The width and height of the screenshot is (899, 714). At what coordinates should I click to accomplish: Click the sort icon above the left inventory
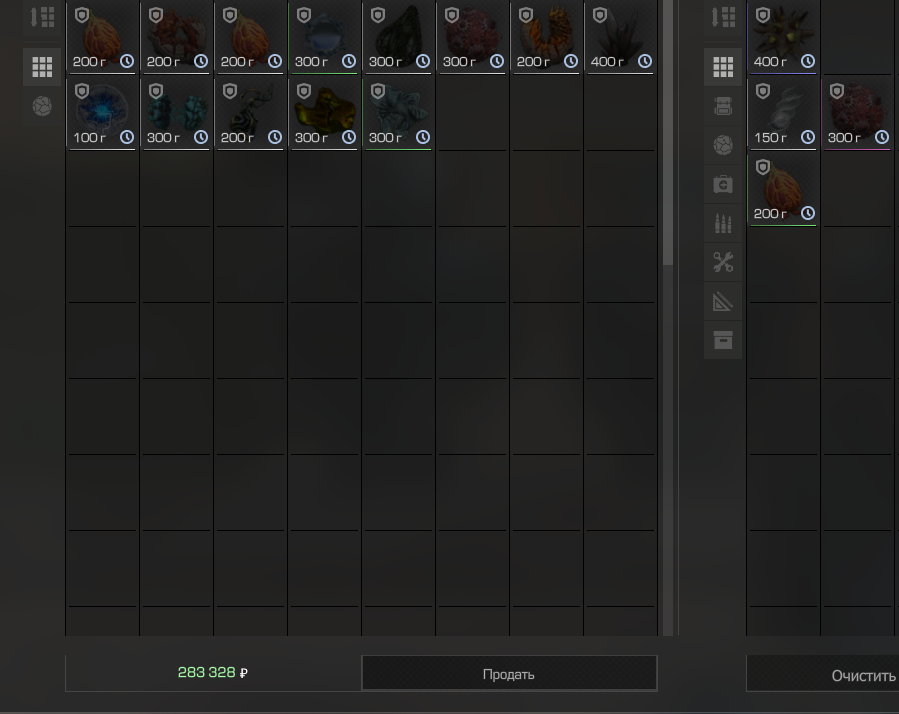tap(42, 17)
